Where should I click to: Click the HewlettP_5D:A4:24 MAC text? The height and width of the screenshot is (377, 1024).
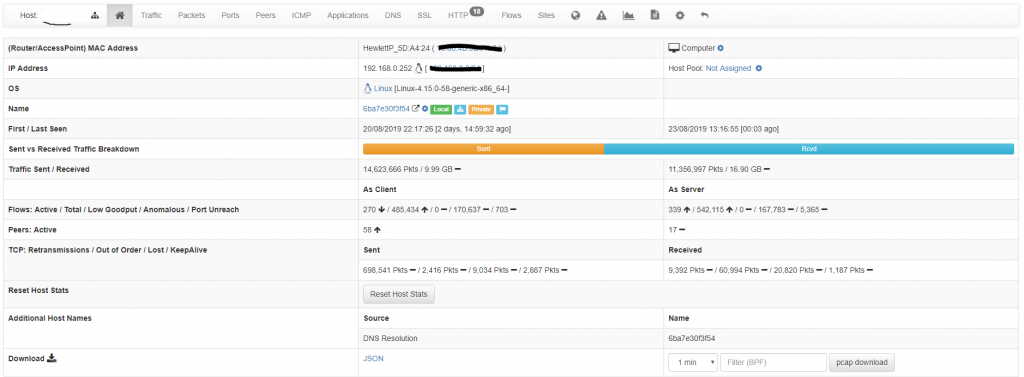pyautogui.click(x=396, y=48)
